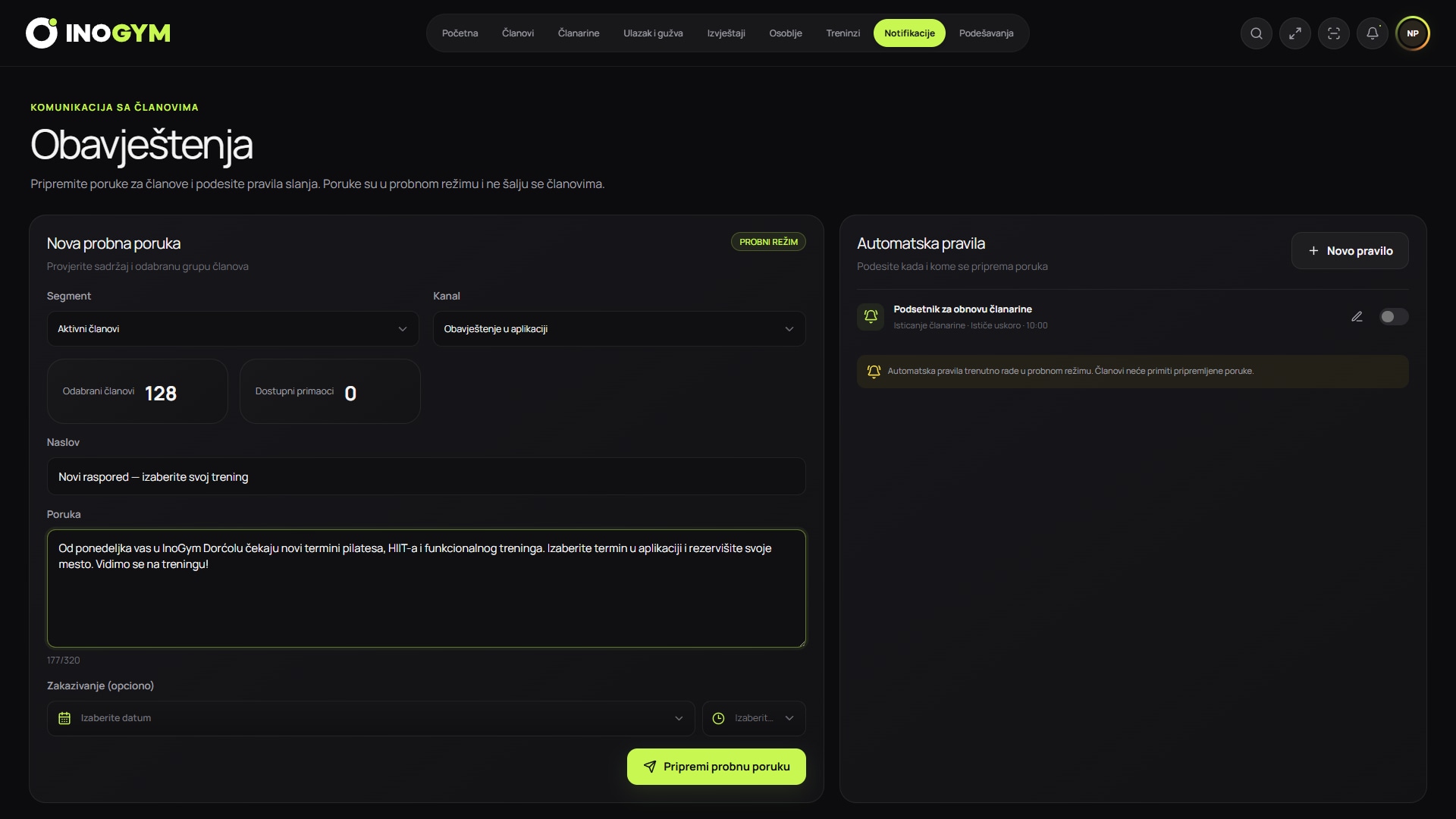Click the Odabrani članovi 128 card
1456x819 pixels.
137,391
